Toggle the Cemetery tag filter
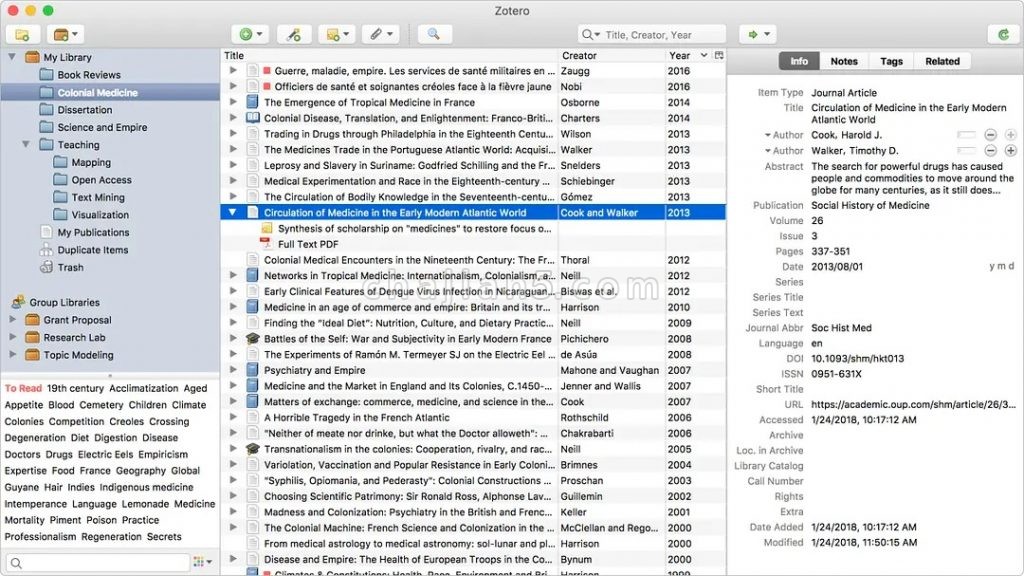This screenshot has width=1024, height=576. coord(101,405)
